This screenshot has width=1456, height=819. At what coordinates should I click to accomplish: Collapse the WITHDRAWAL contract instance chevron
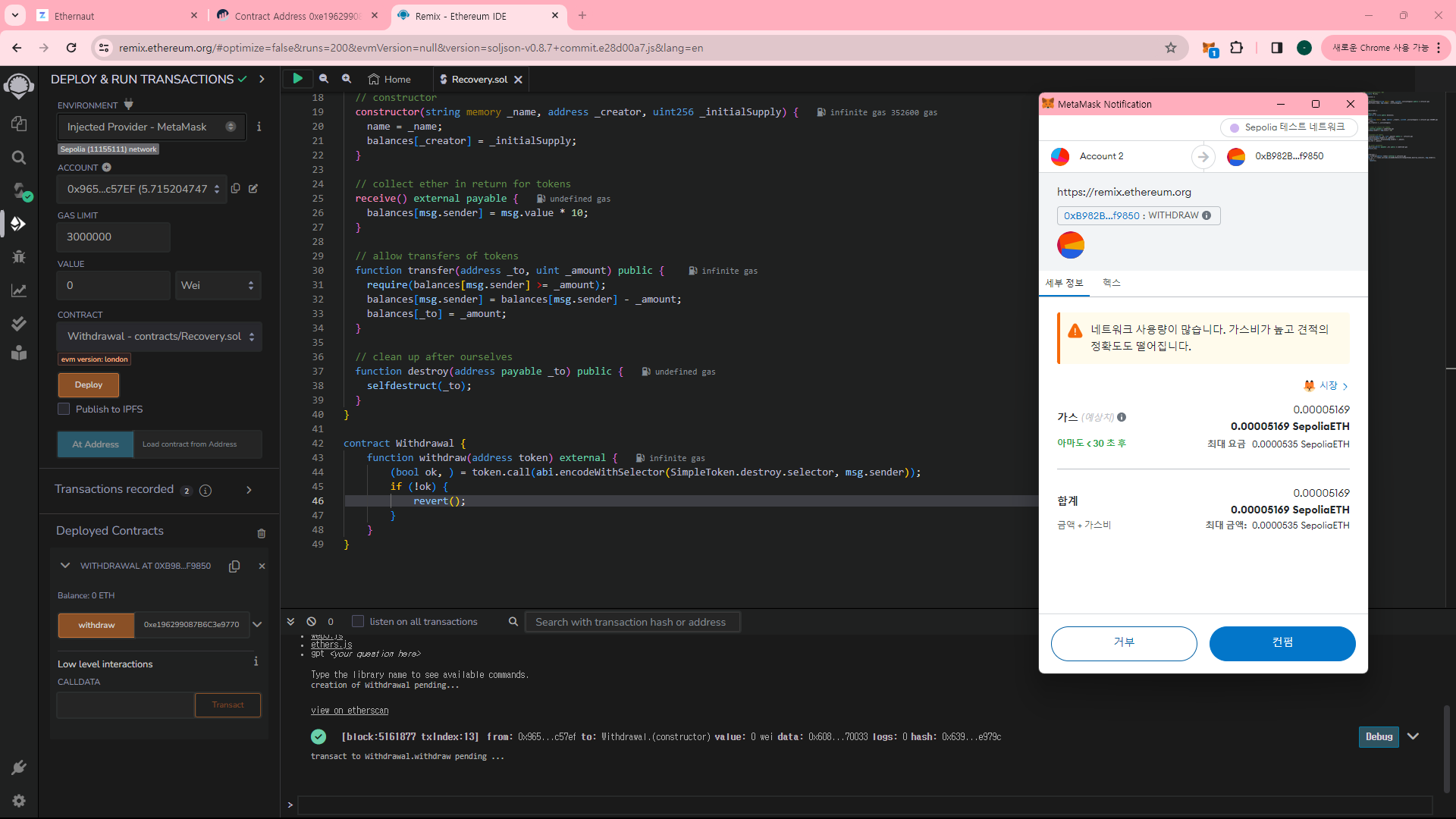(x=65, y=566)
